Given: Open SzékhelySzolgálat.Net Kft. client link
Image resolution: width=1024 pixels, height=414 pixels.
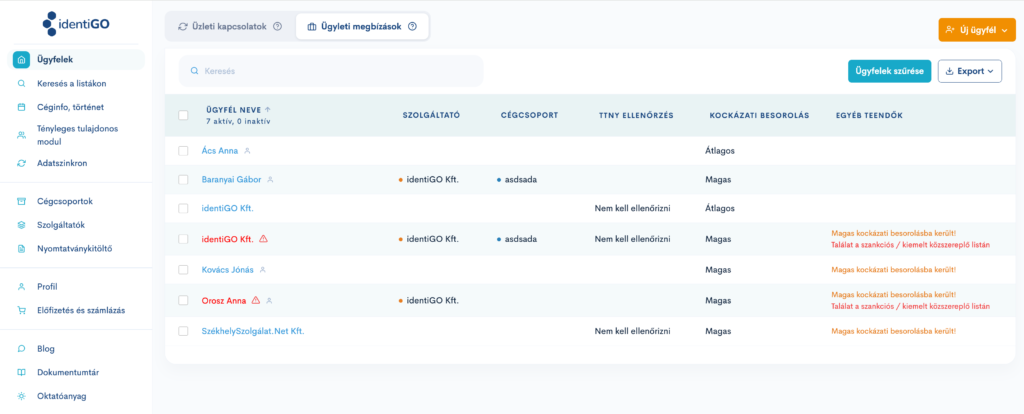Looking at the screenshot, I should point(253,331).
